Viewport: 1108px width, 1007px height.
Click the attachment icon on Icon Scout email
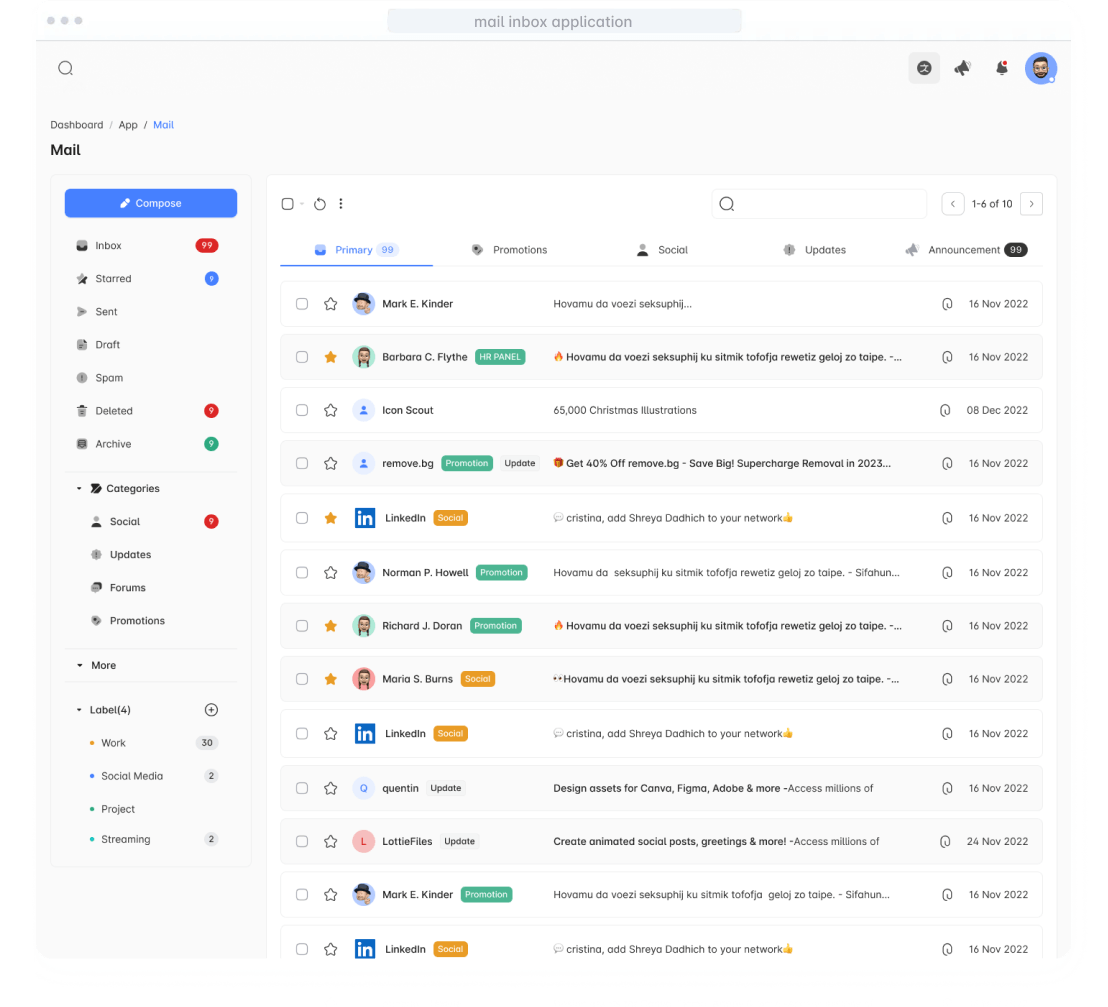(x=945, y=410)
